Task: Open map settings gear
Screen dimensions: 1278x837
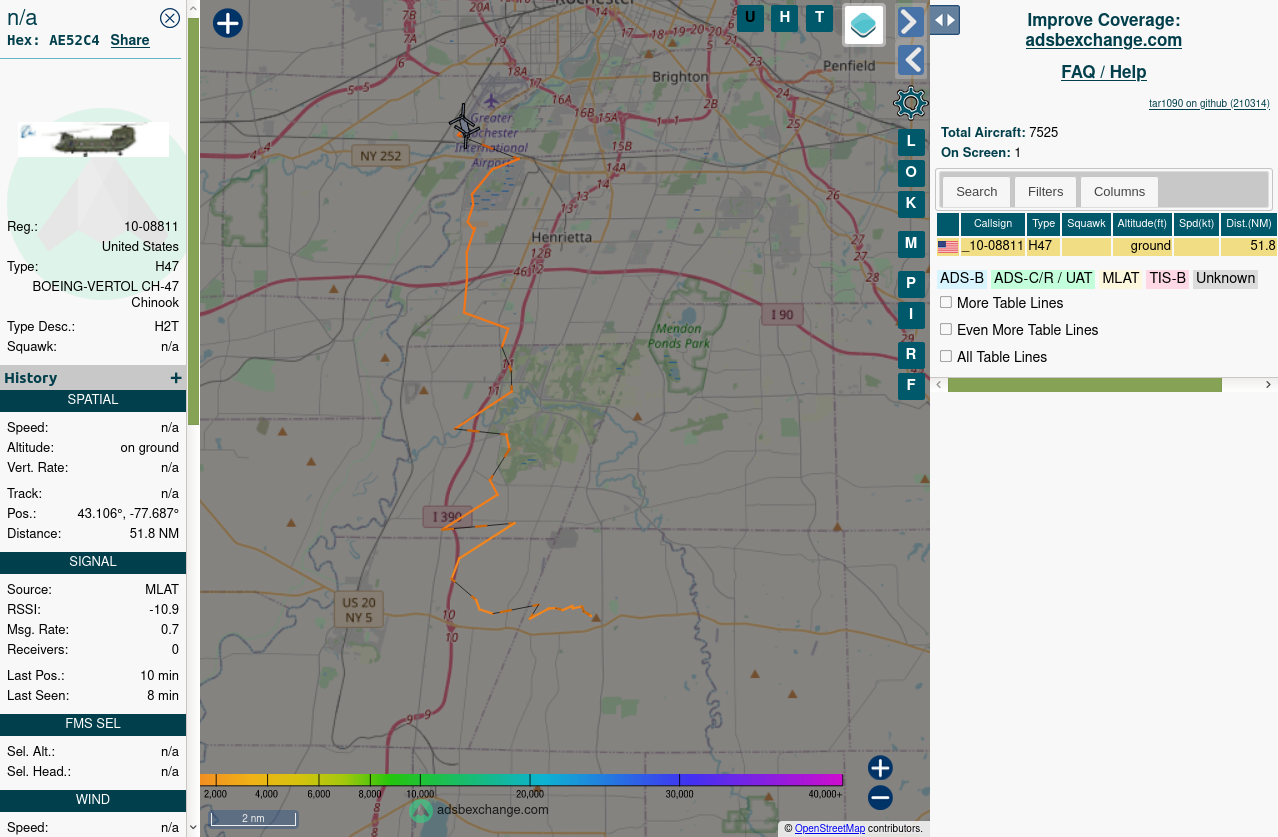Action: click(911, 103)
